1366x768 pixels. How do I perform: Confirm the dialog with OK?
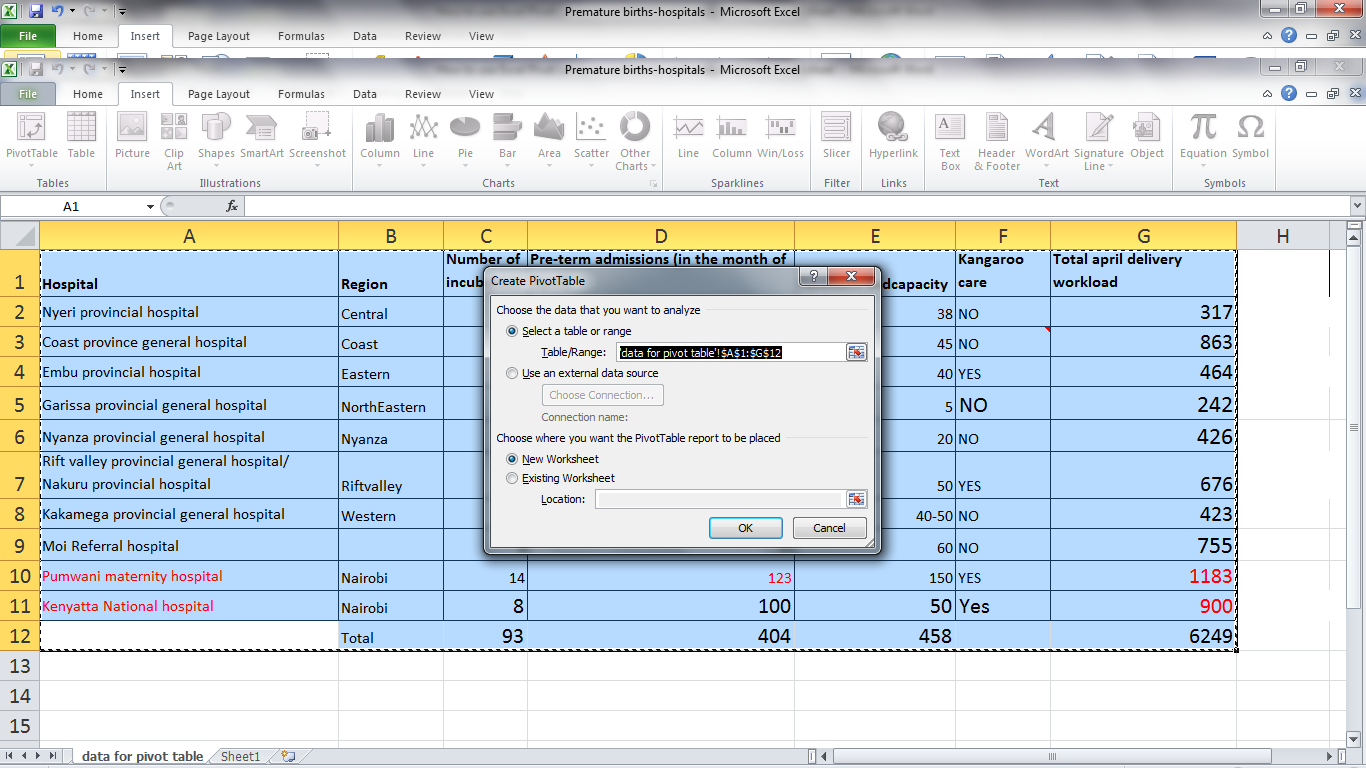(745, 528)
